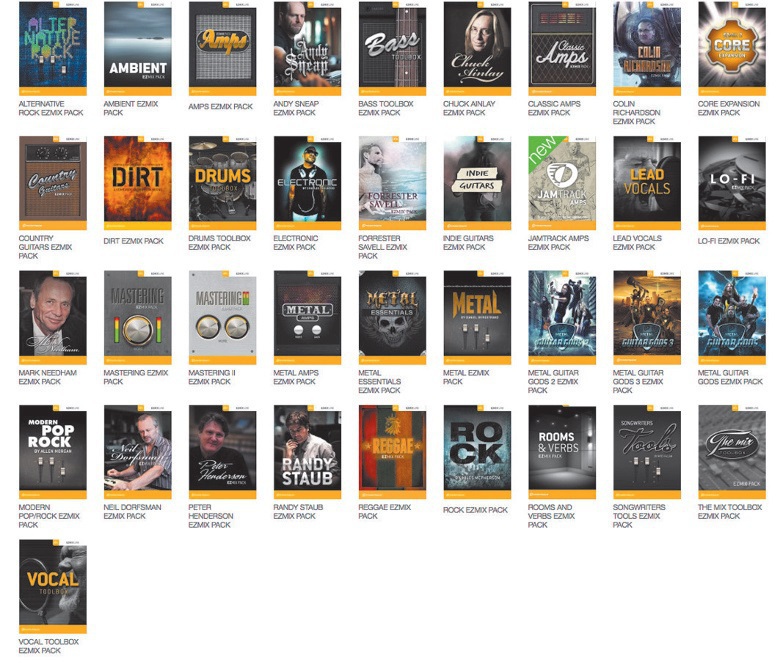Open 'METAL GUITAR GODS EZMIX PACK' title link
The image size is (783, 664).
pos(730,377)
